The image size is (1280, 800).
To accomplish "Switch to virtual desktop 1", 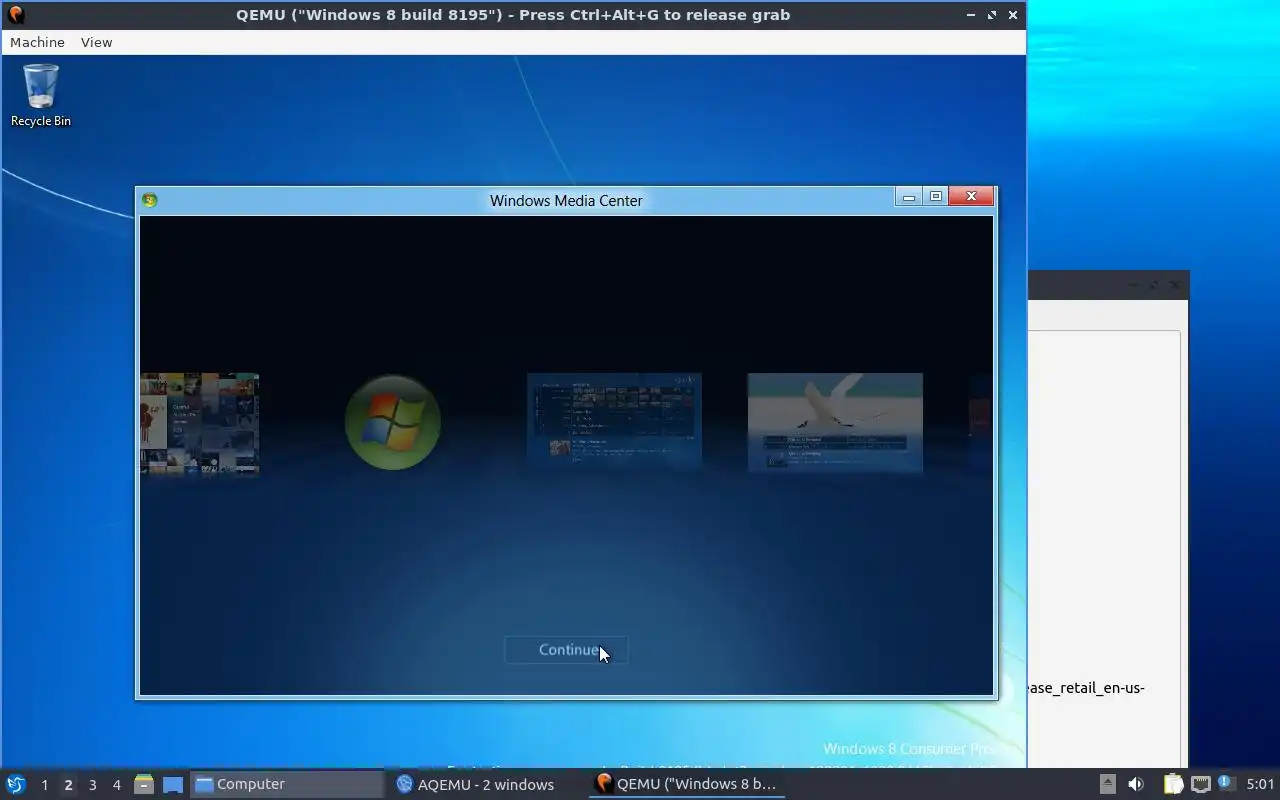I will click(x=44, y=785).
